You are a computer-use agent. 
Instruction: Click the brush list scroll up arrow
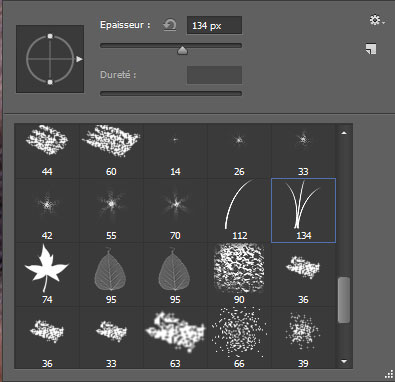coord(344,133)
